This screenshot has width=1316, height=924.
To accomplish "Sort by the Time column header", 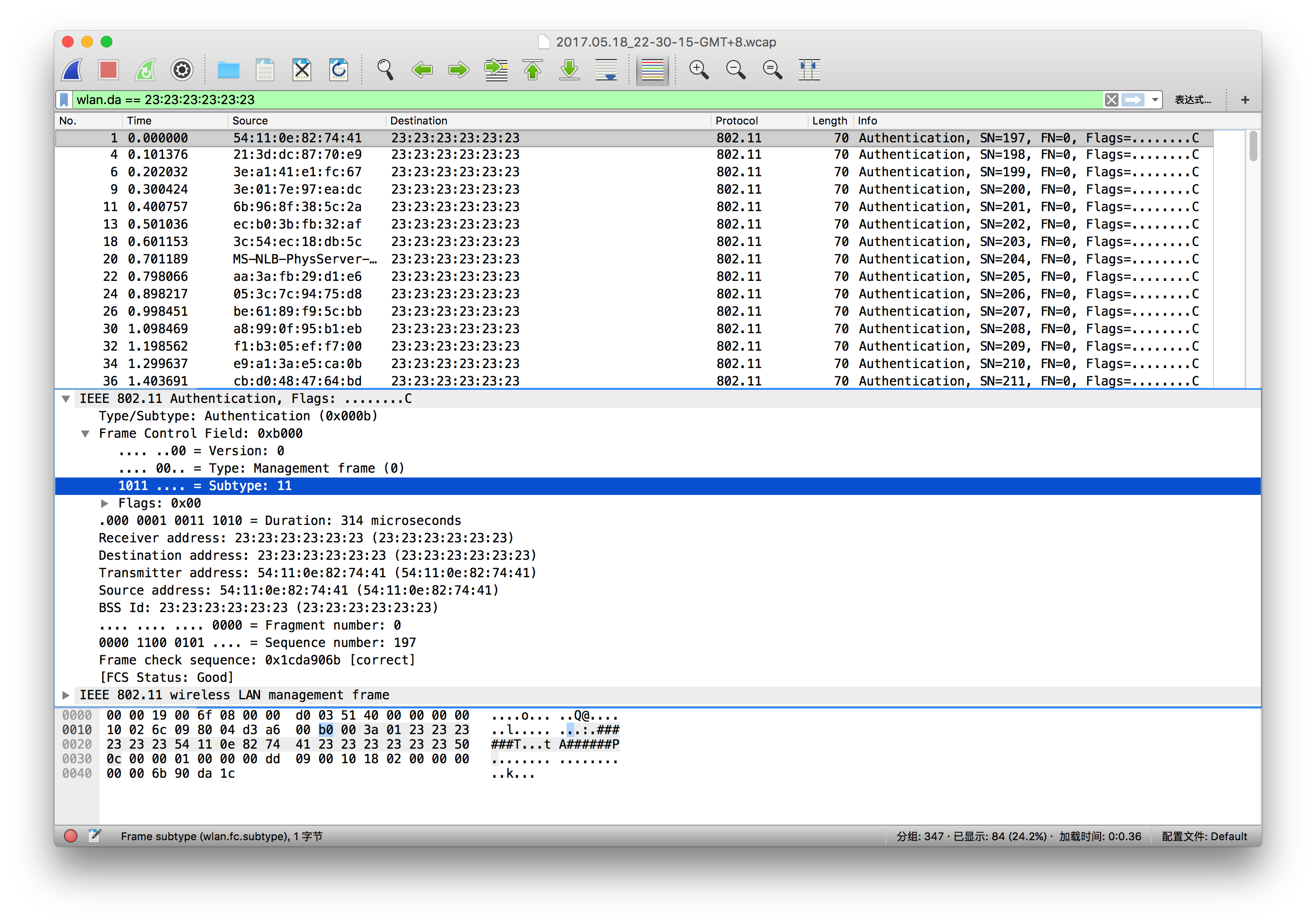I will [175, 121].
